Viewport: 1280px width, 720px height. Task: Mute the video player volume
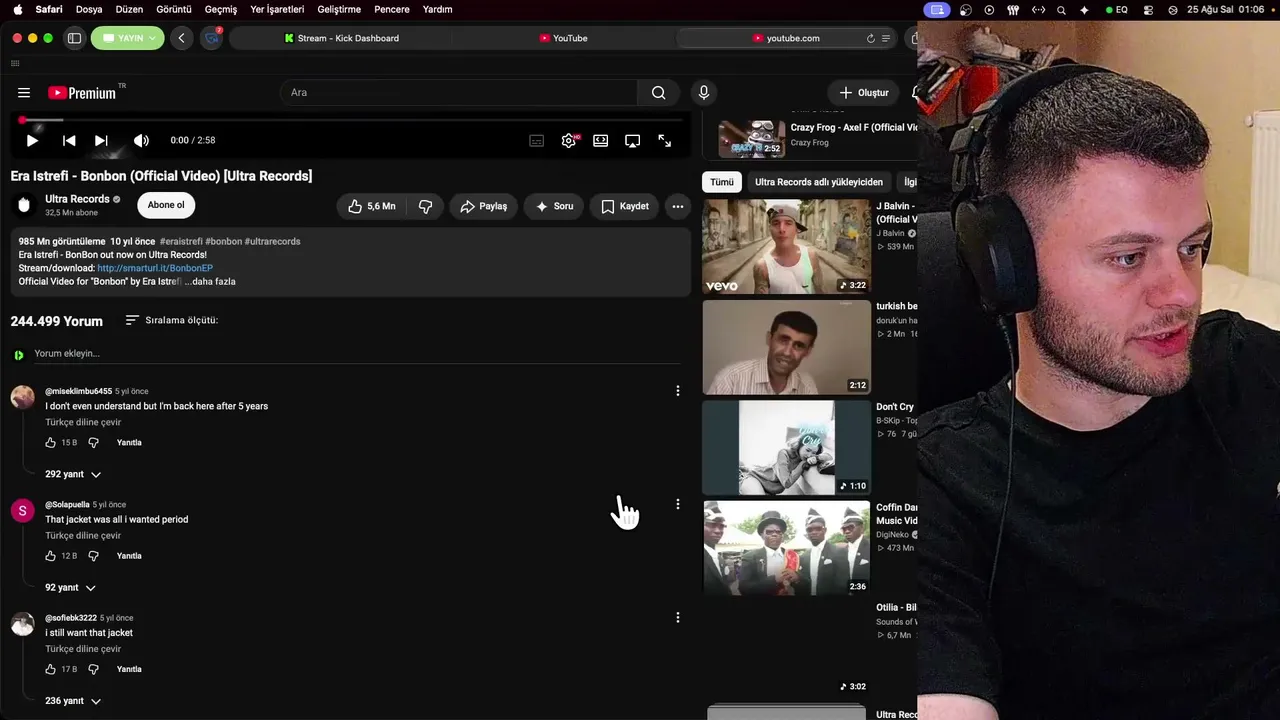coord(141,141)
